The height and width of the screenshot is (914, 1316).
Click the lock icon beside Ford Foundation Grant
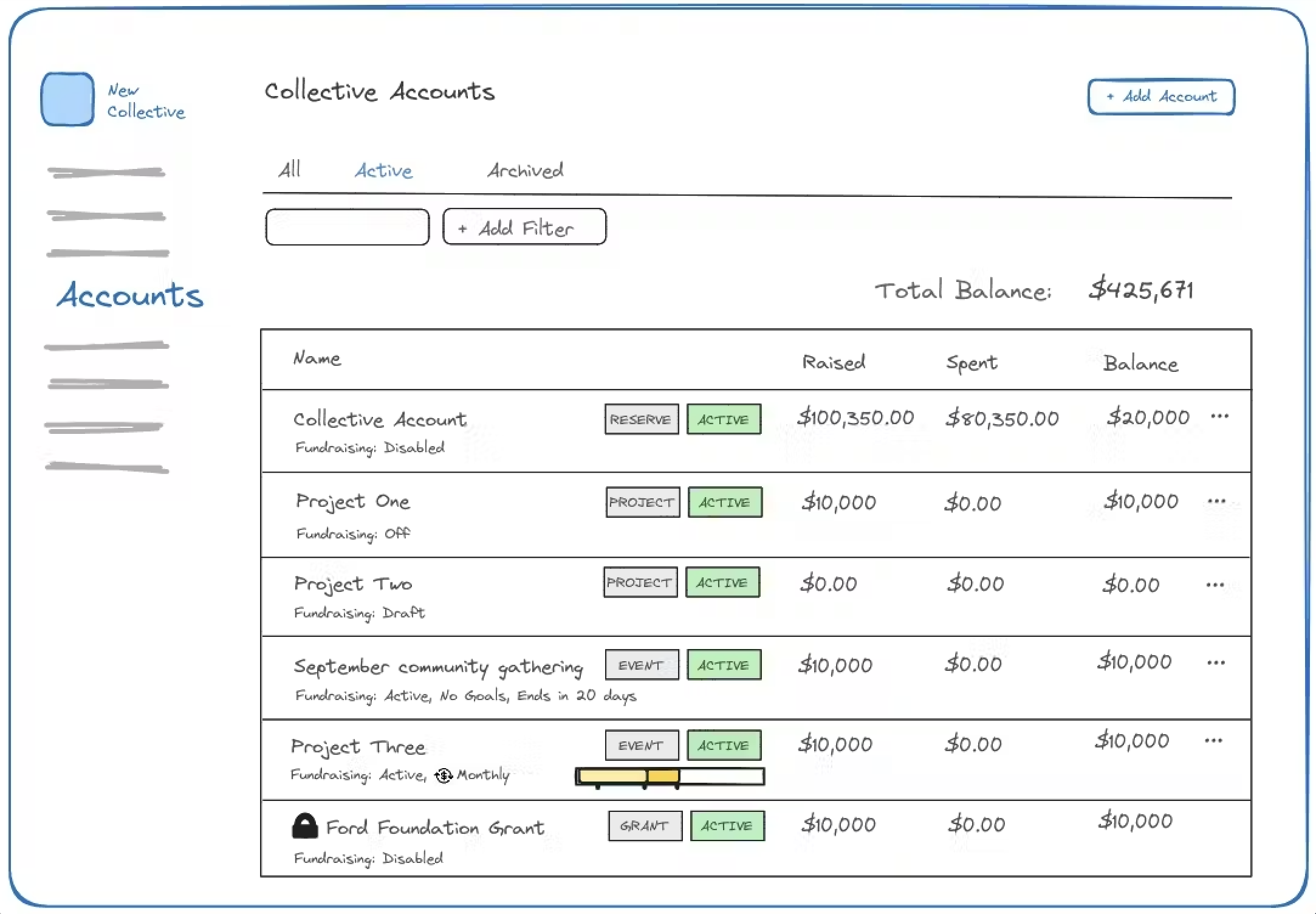point(305,826)
